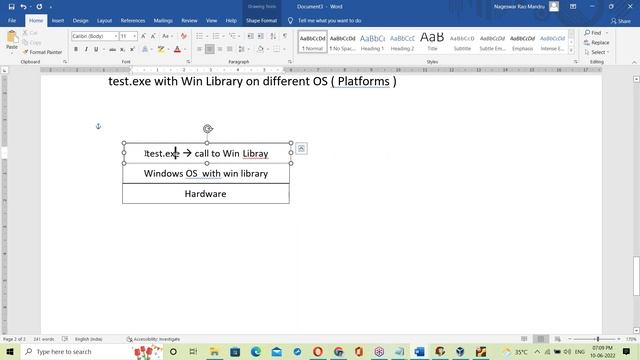Toggle Subscript formatting
Image resolution: width=640 pixels, height=360 pixels.
pyautogui.click(x=122, y=49)
